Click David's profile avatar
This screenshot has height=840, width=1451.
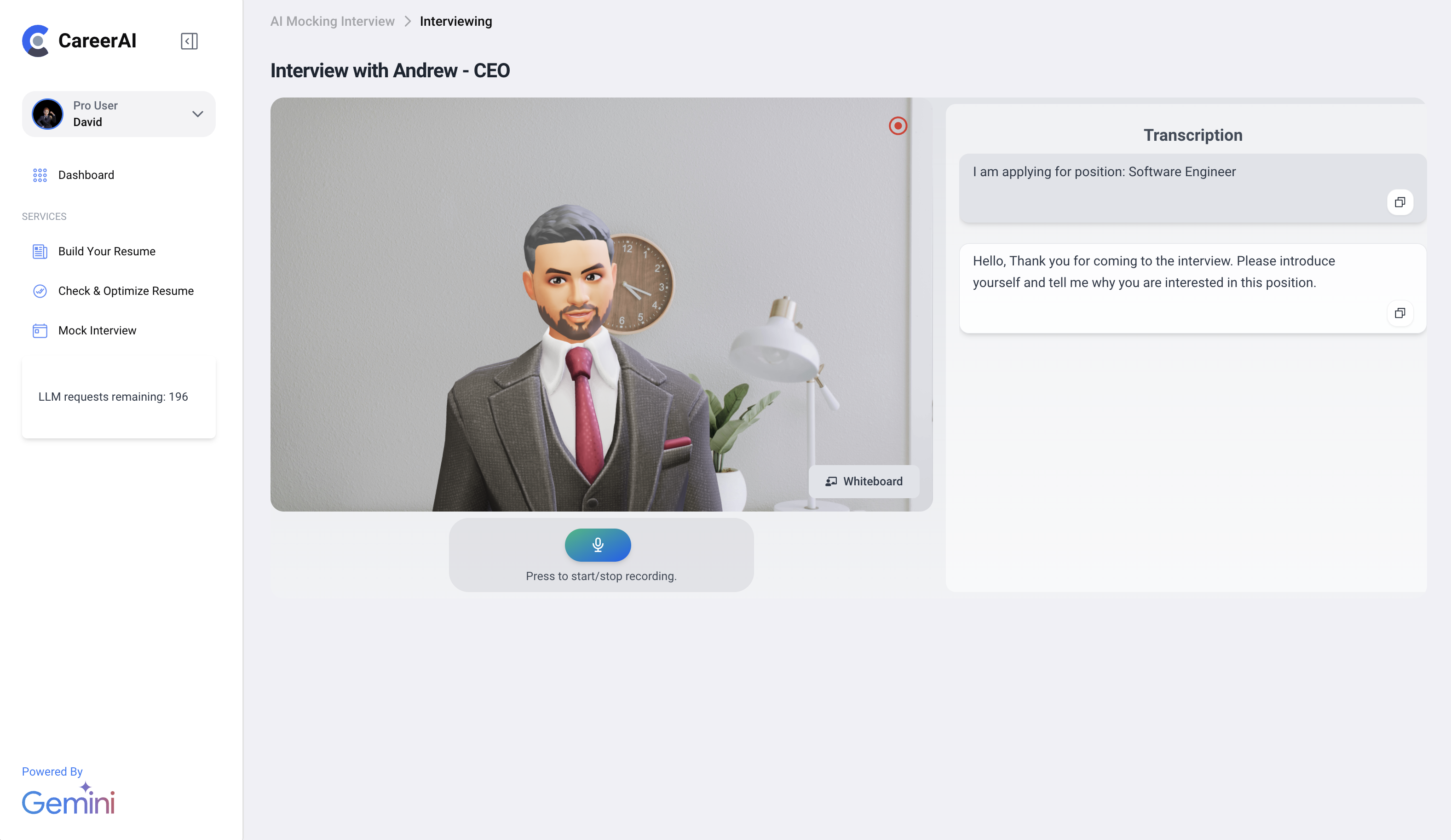click(x=48, y=114)
